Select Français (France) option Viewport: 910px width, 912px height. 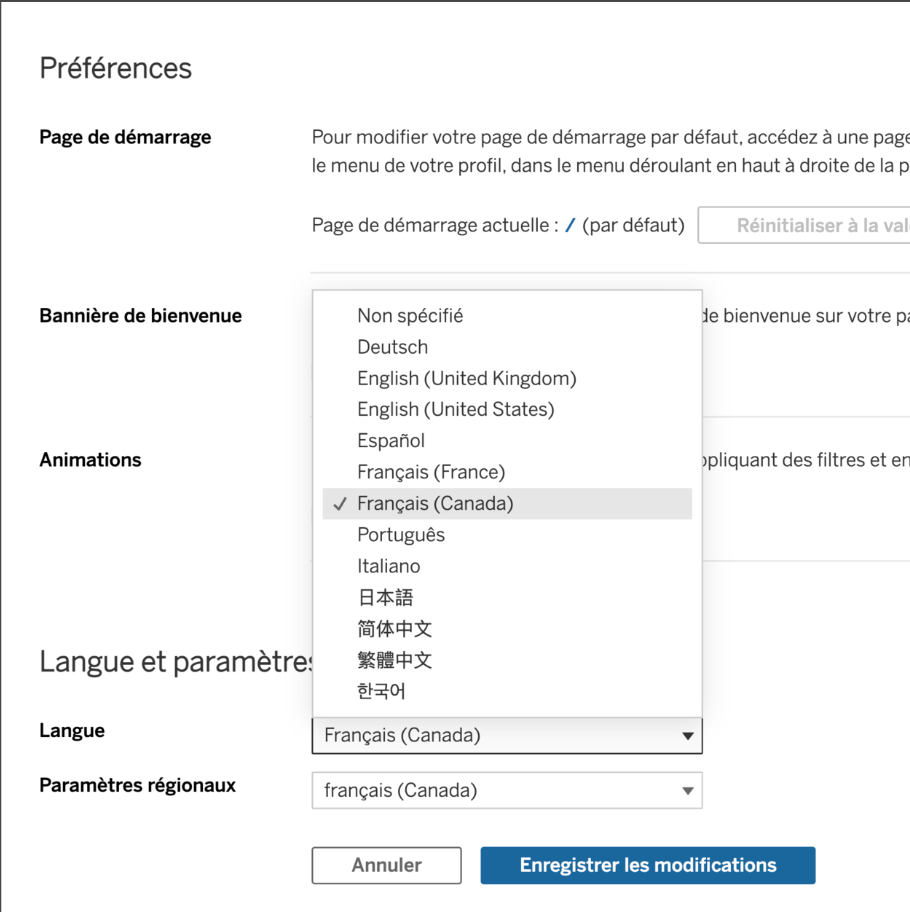[x=431, y=472]
